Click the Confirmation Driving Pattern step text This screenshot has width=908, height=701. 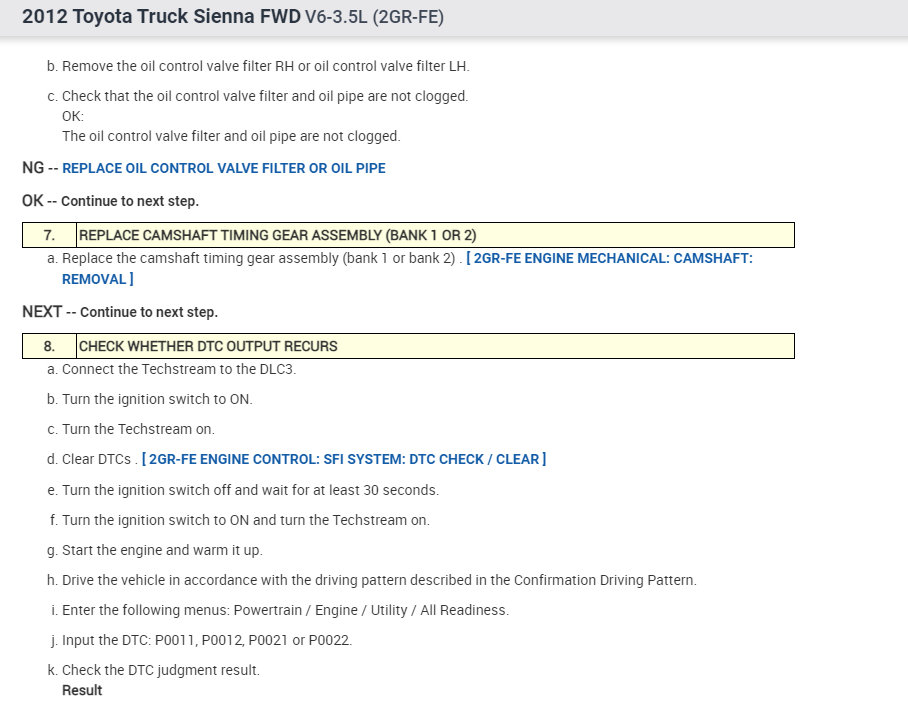click(x=379, y=580)
